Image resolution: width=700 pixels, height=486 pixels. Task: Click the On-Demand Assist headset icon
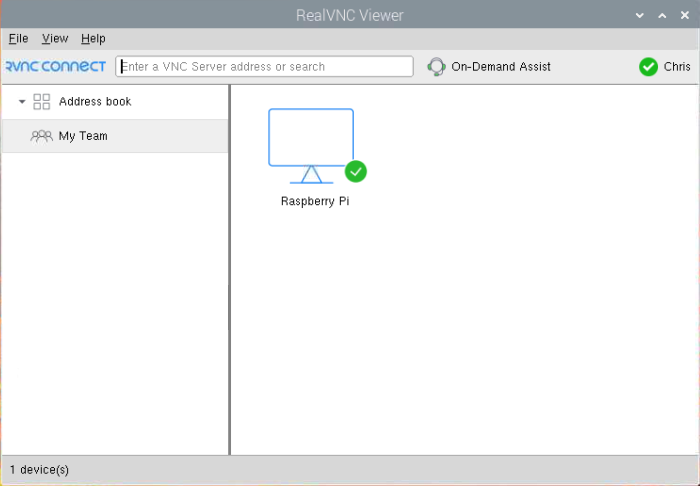pos(436,67)
